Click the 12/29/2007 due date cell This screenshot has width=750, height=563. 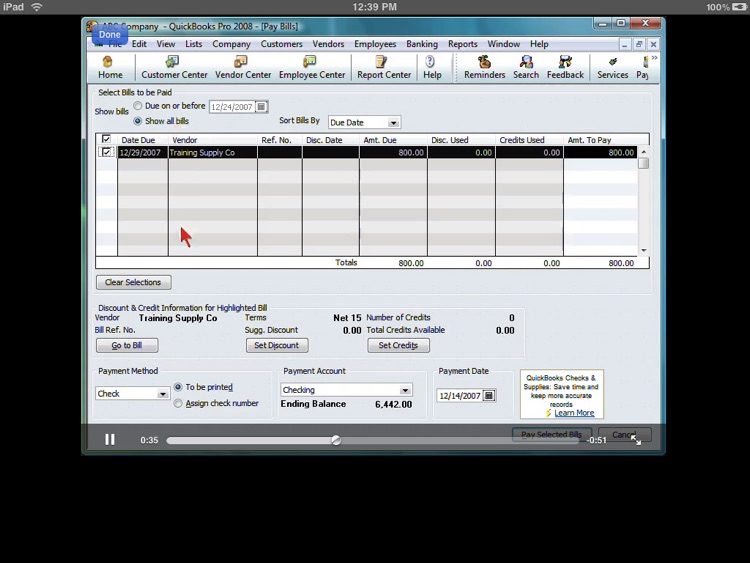coord(143,153)
